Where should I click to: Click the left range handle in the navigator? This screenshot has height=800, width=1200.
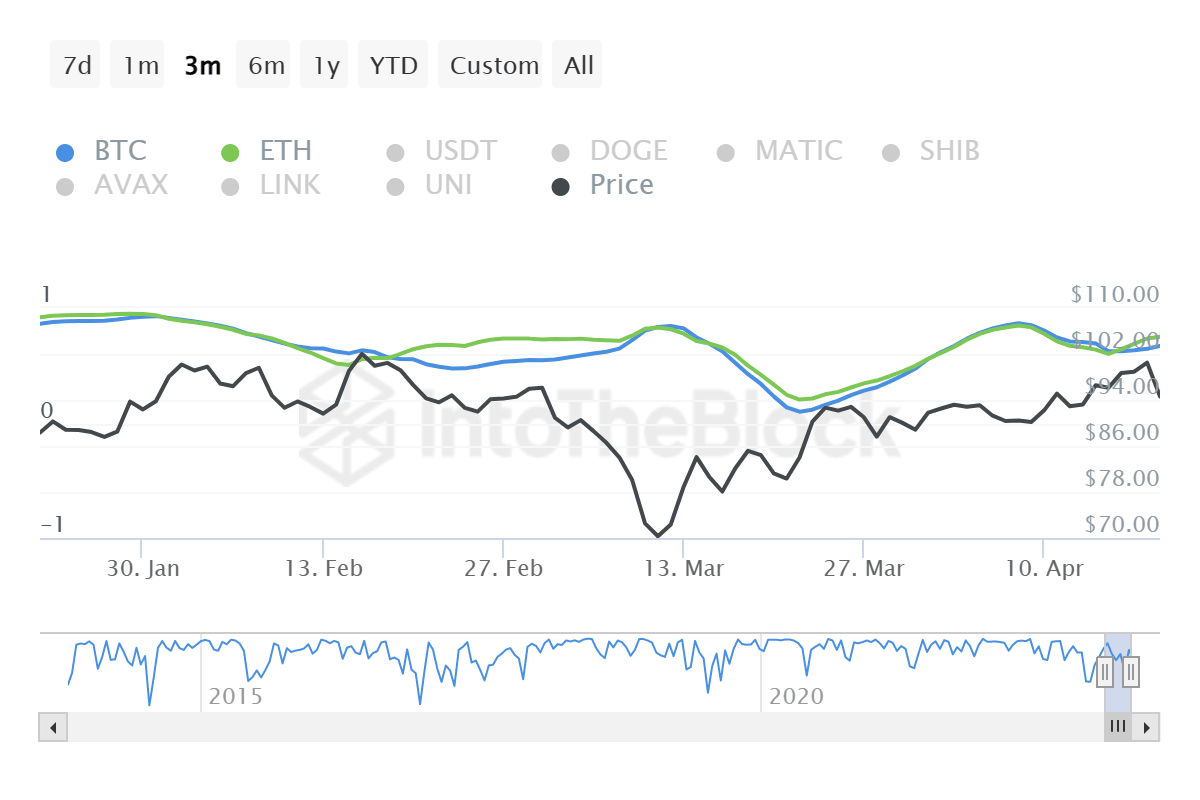click(x=1105, y=673)
